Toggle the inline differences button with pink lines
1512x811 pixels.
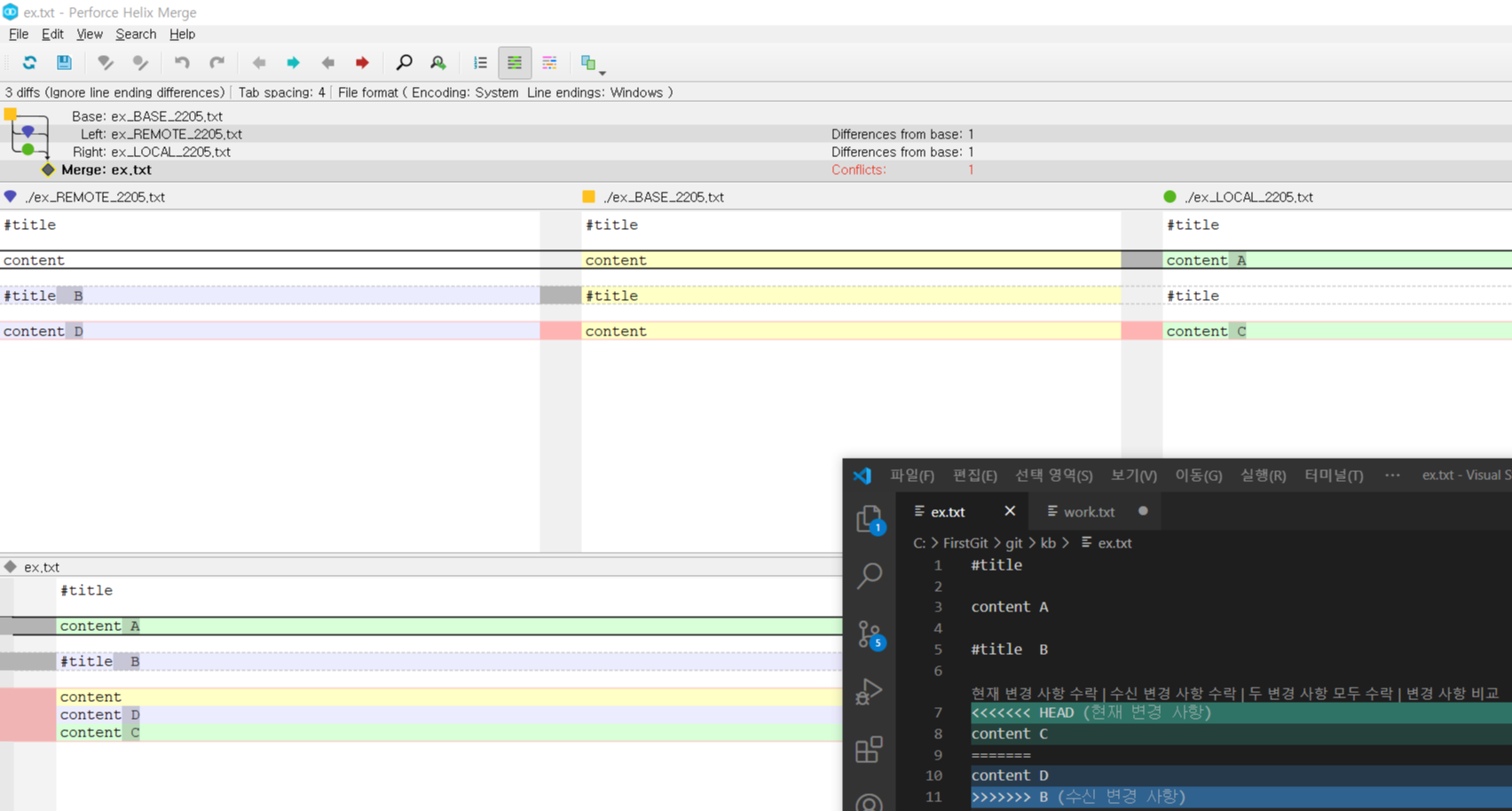point(549,63)
